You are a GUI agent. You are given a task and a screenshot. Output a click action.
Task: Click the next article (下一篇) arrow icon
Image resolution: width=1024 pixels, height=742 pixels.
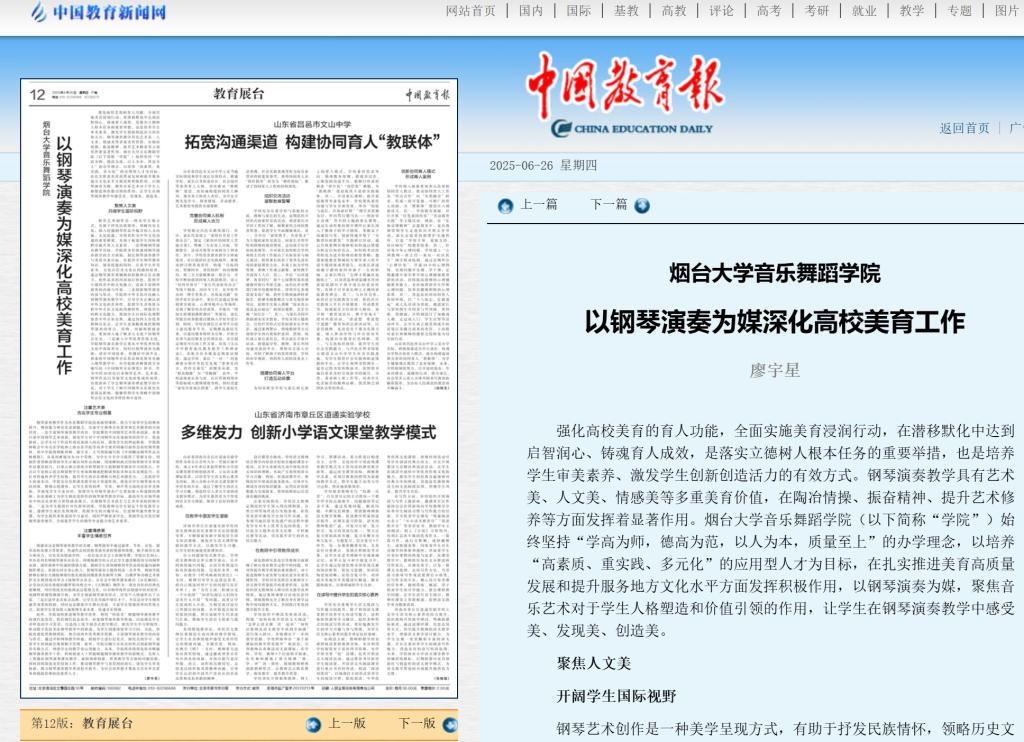click(642, 205)
